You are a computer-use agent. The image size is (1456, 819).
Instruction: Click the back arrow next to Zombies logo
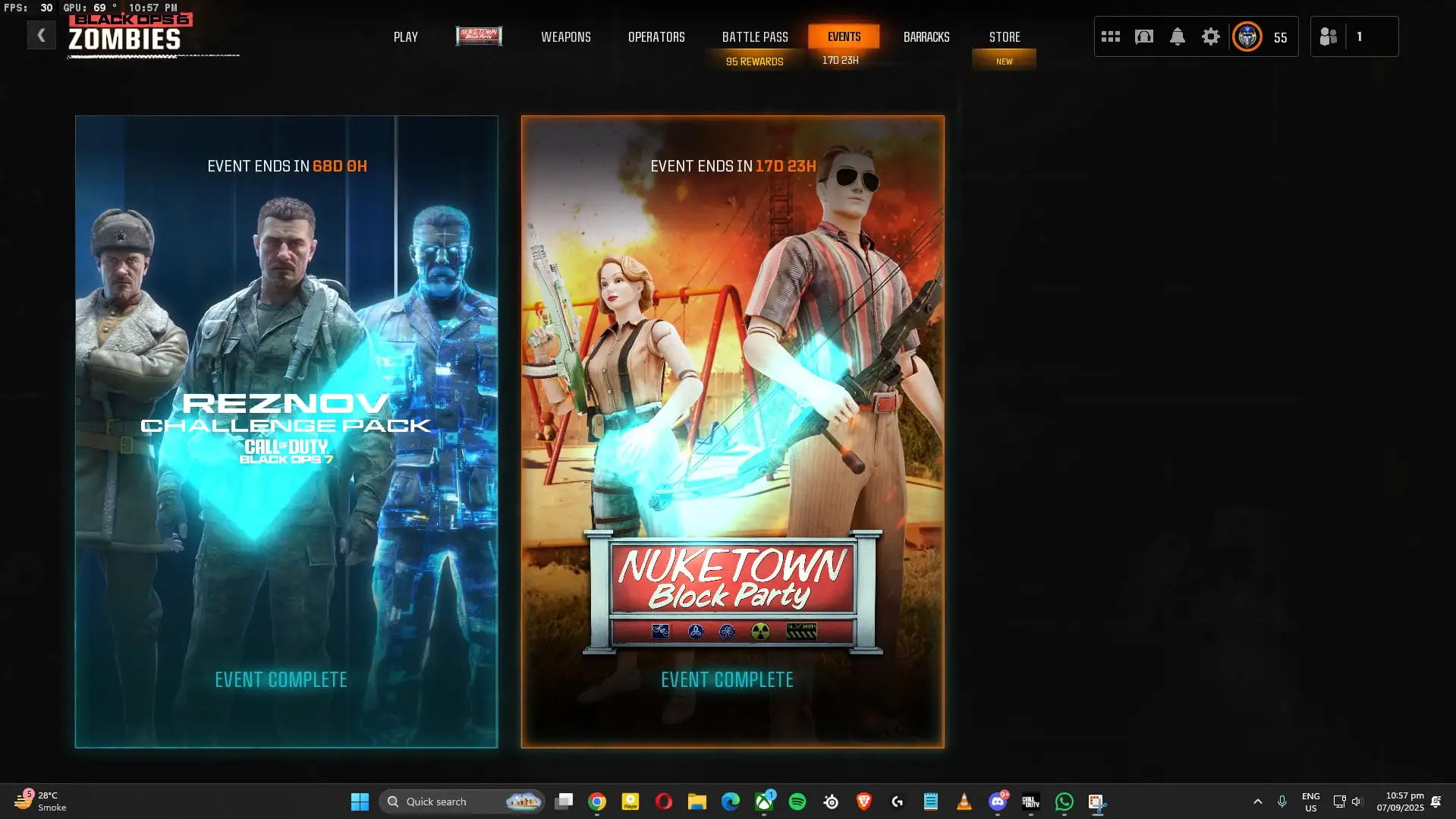(x=41, y=36)
